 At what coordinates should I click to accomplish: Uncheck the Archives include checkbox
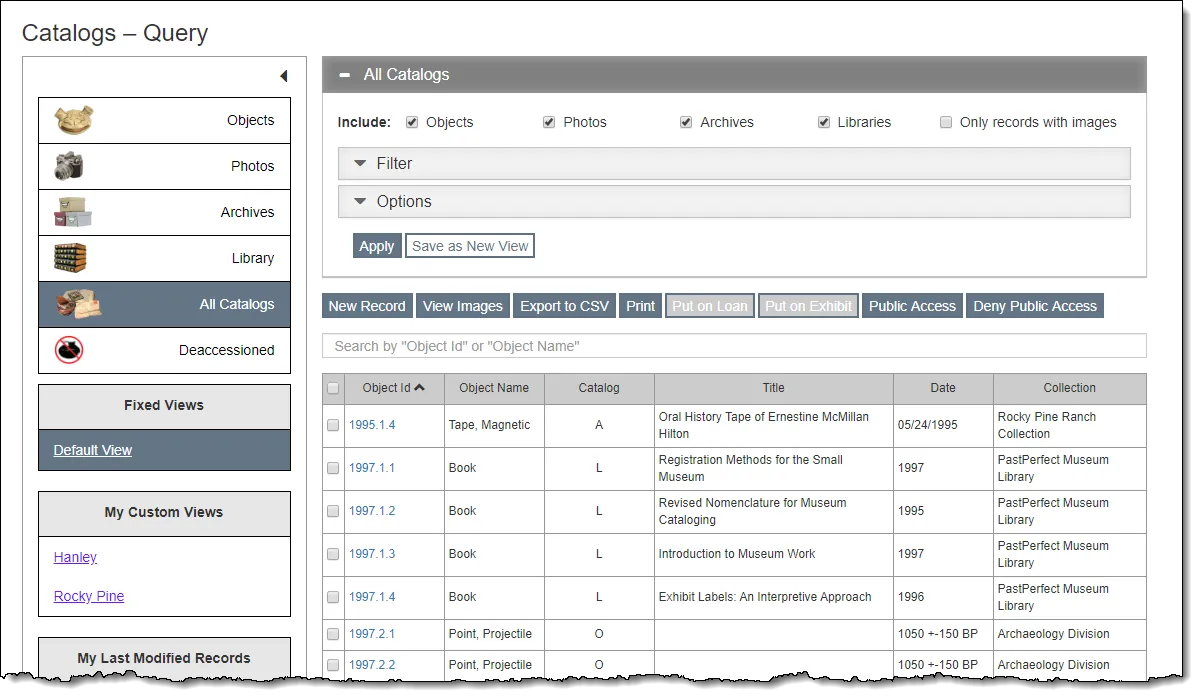(x=686, y=122)
